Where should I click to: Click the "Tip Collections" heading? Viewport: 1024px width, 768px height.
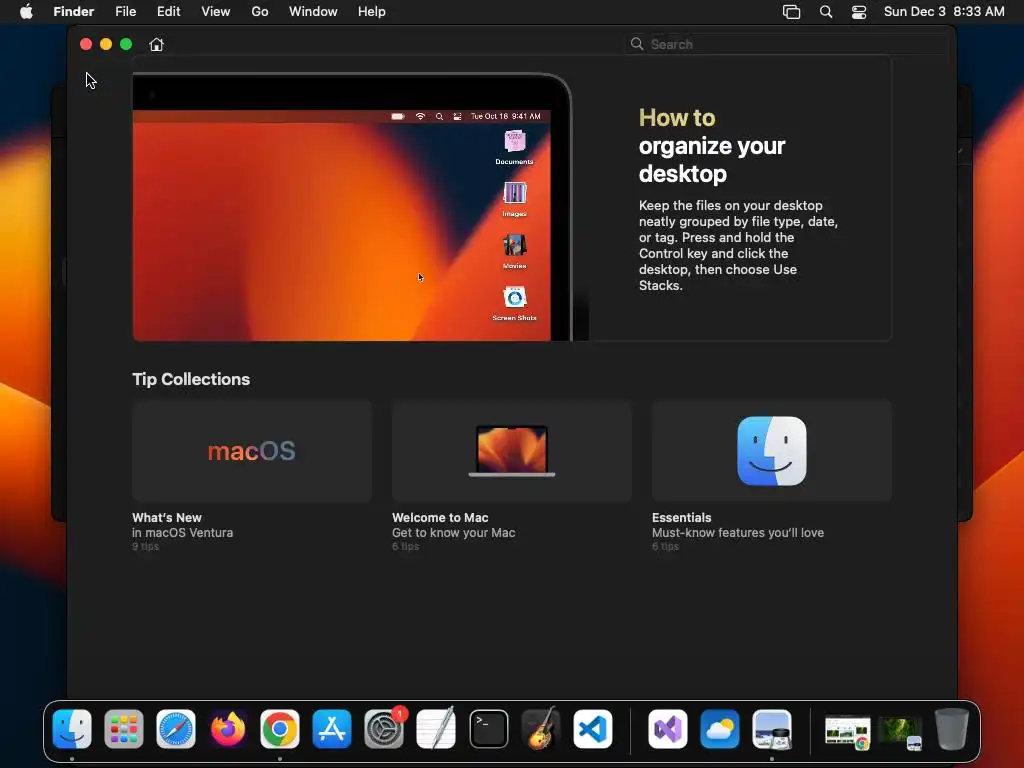tap(191, 379)
